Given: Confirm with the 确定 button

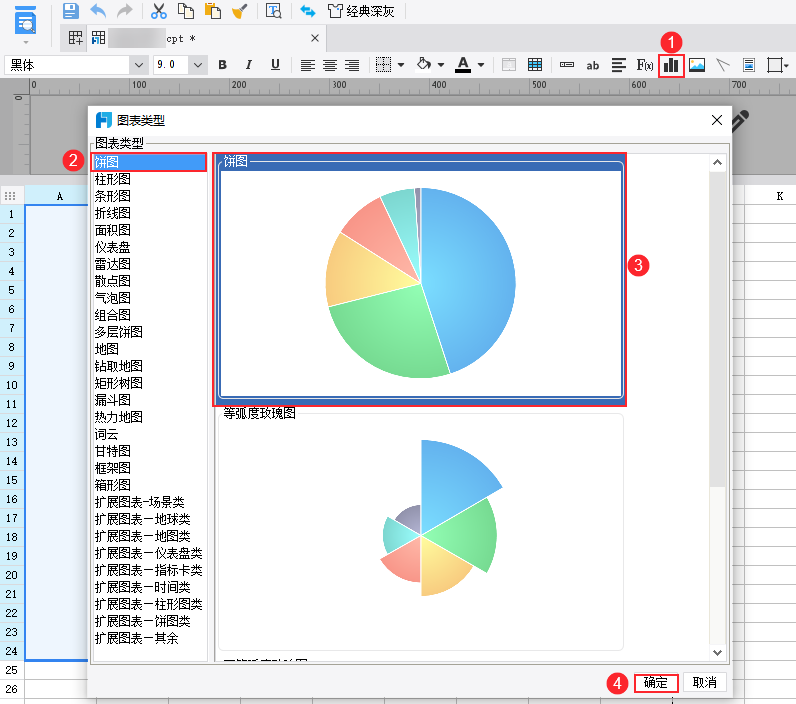Looking at the screenshot, I should coord(656,683).
